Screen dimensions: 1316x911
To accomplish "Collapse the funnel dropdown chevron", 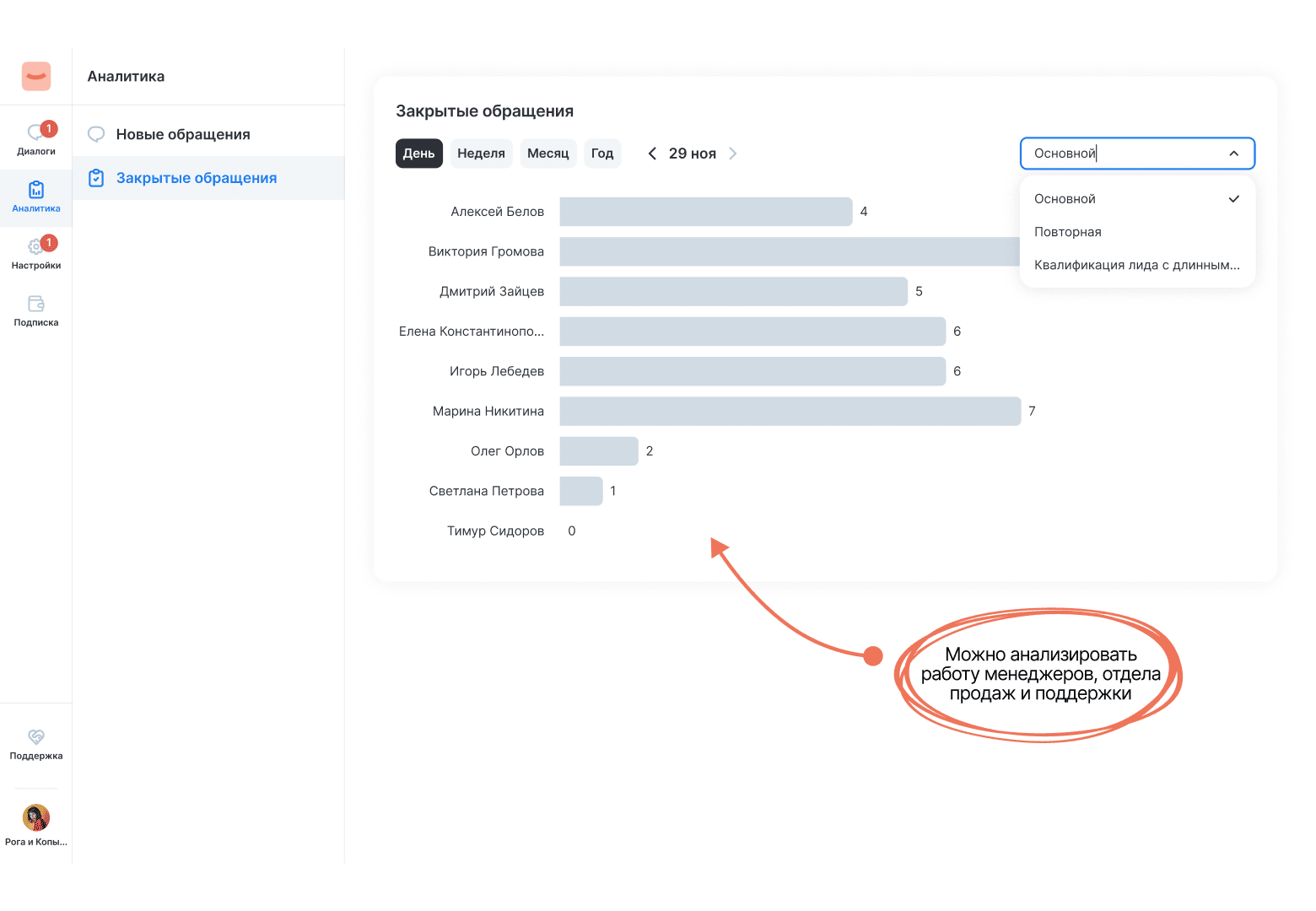I will pos(1233,154).
